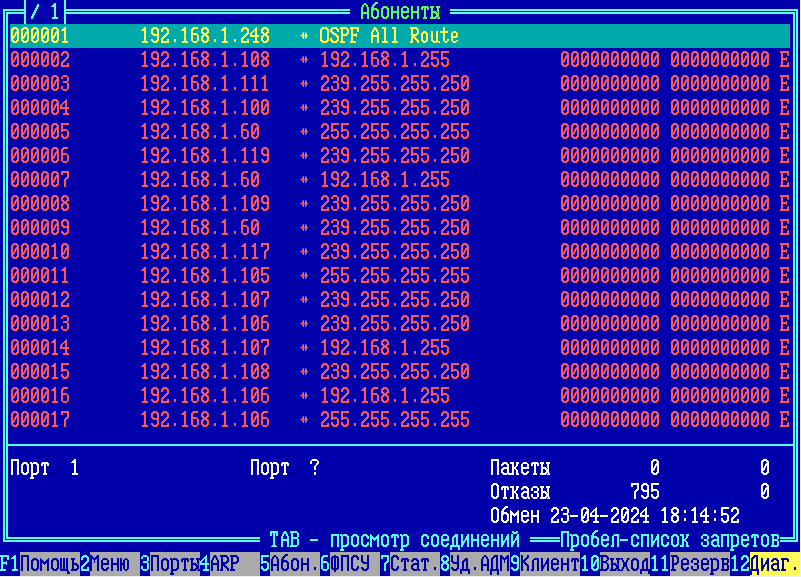Click Резерв function key item
Viewport: 801px width, 577px height.
pyautogui.click(x=699, y=564)
